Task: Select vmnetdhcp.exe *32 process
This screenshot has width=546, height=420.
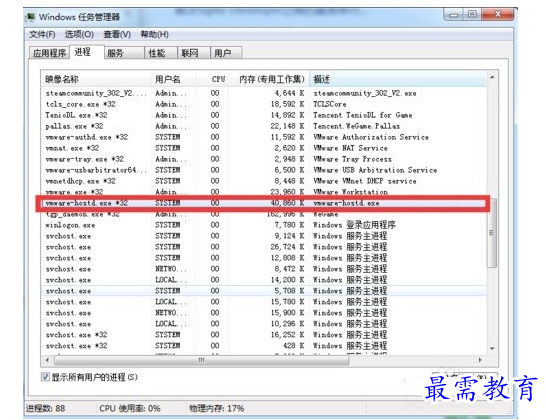Action: (264, 181)
